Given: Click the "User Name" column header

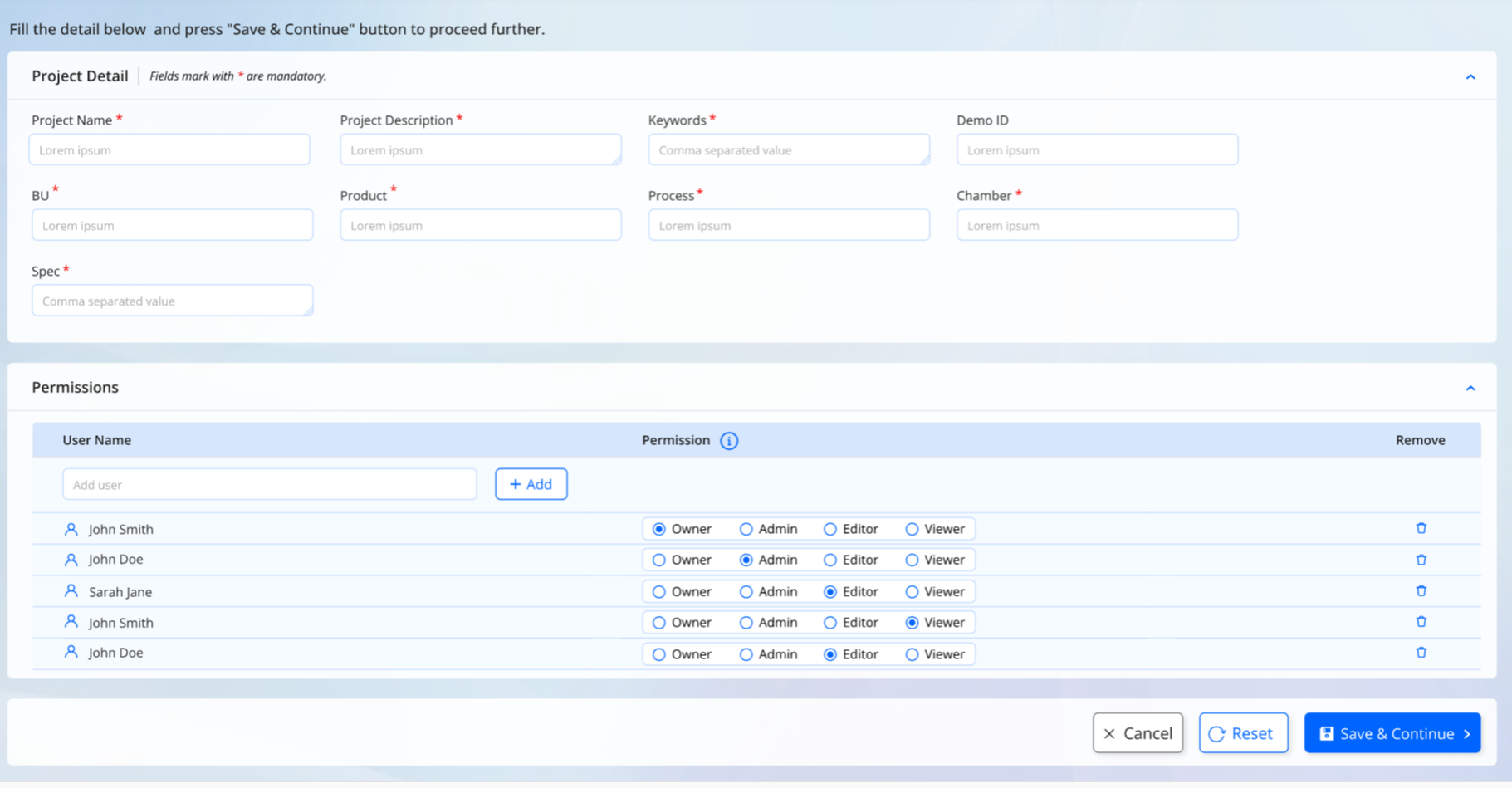Looking at the screenshot, I should [96, 440].
